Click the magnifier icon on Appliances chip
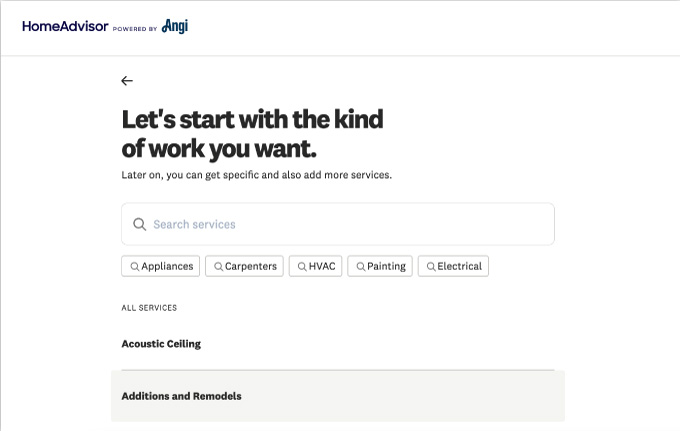 [x=134, y=267]
